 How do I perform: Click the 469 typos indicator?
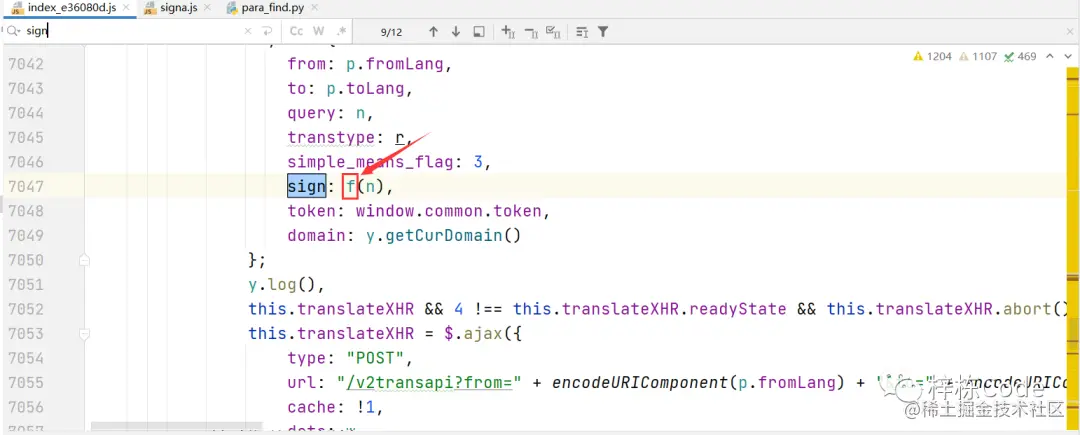pyautogui.click(x=1020, y=56)
